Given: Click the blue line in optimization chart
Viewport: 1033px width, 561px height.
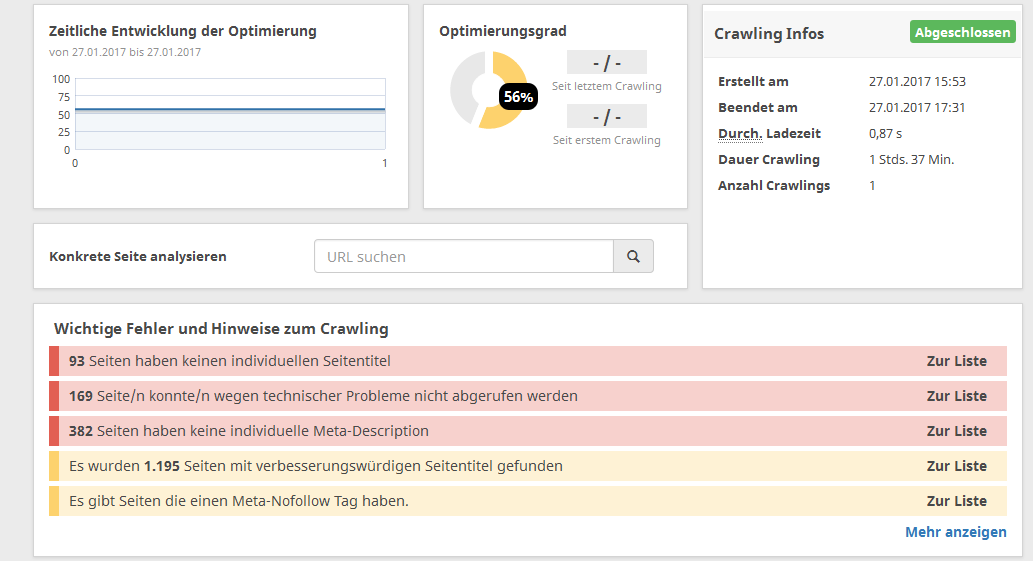Looking at the screenshot, I should click(x=230, y=109).
